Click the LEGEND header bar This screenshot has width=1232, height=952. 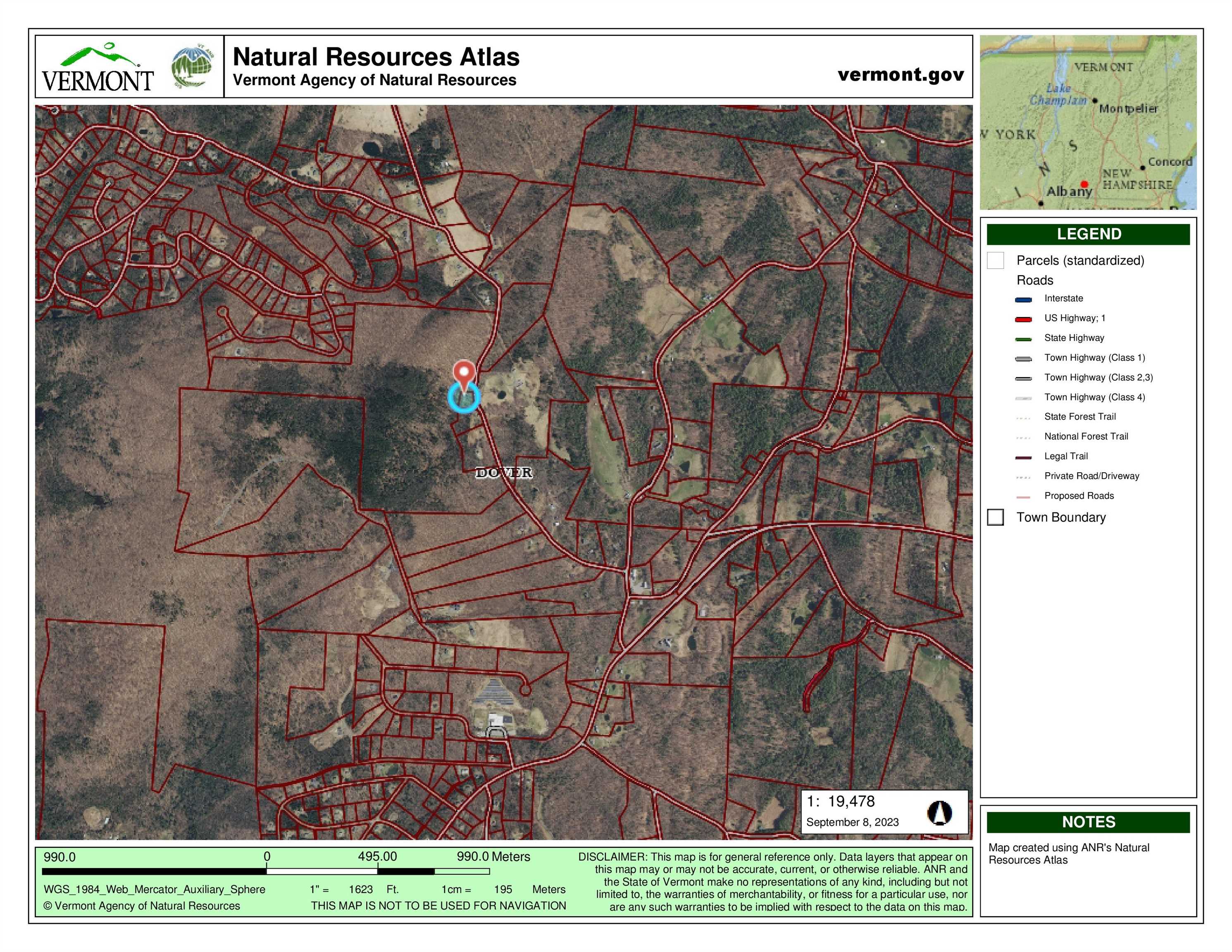[x=1088, y=234]
